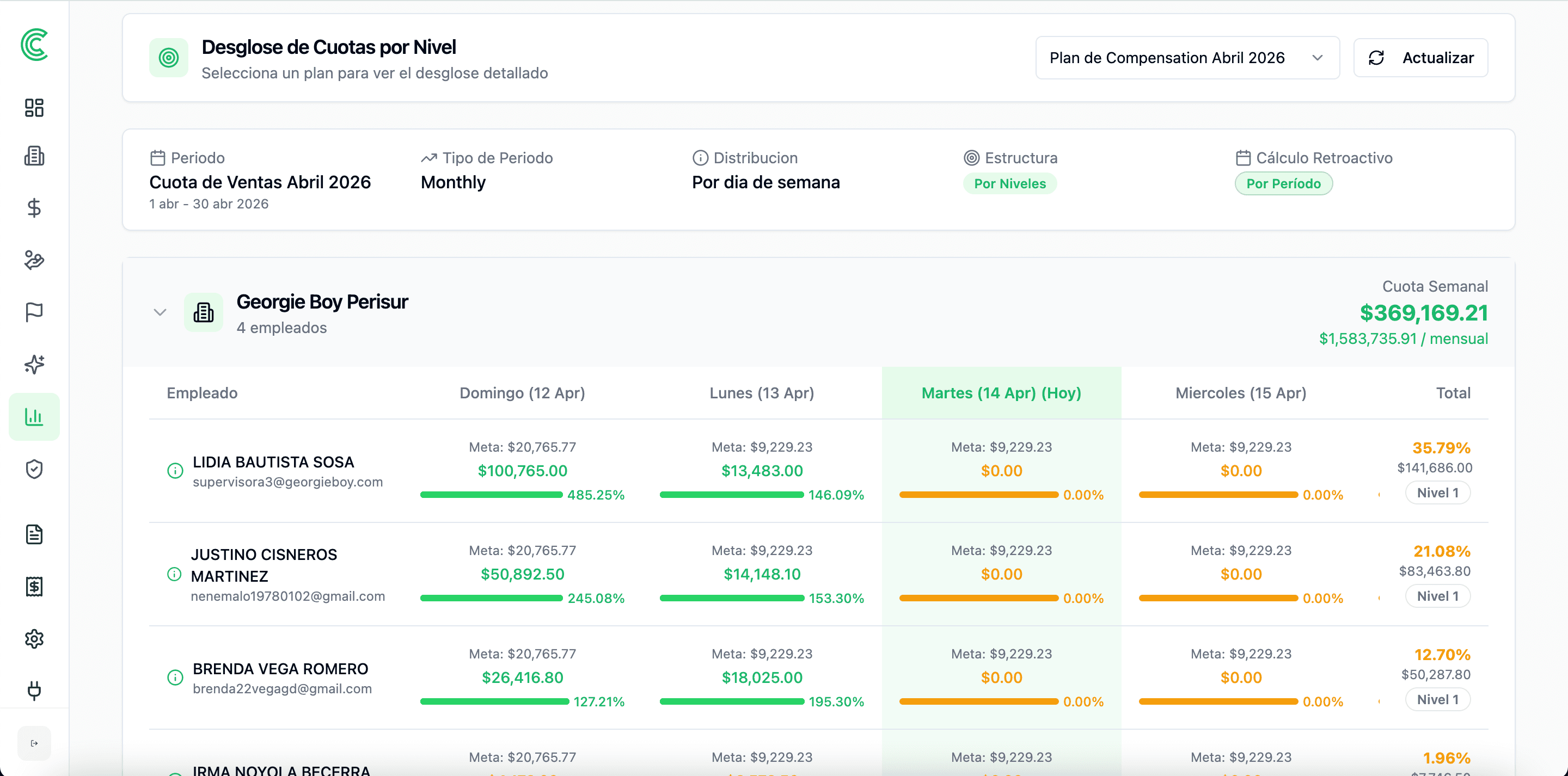Screen dimensions: 1568x776
Task: Click LIDIA's Domingo 485.25% progress bar
Action: pyautogui.click(x=491, y=495)
